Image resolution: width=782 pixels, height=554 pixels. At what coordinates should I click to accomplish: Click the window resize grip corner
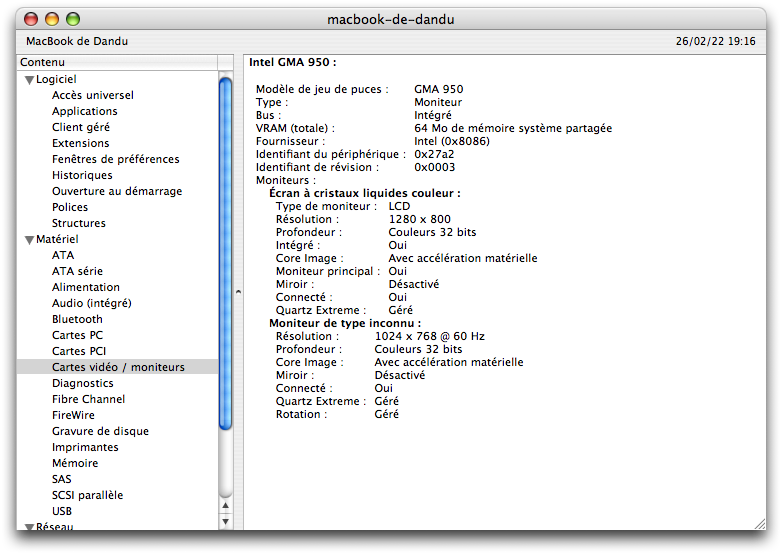[760, 524]
